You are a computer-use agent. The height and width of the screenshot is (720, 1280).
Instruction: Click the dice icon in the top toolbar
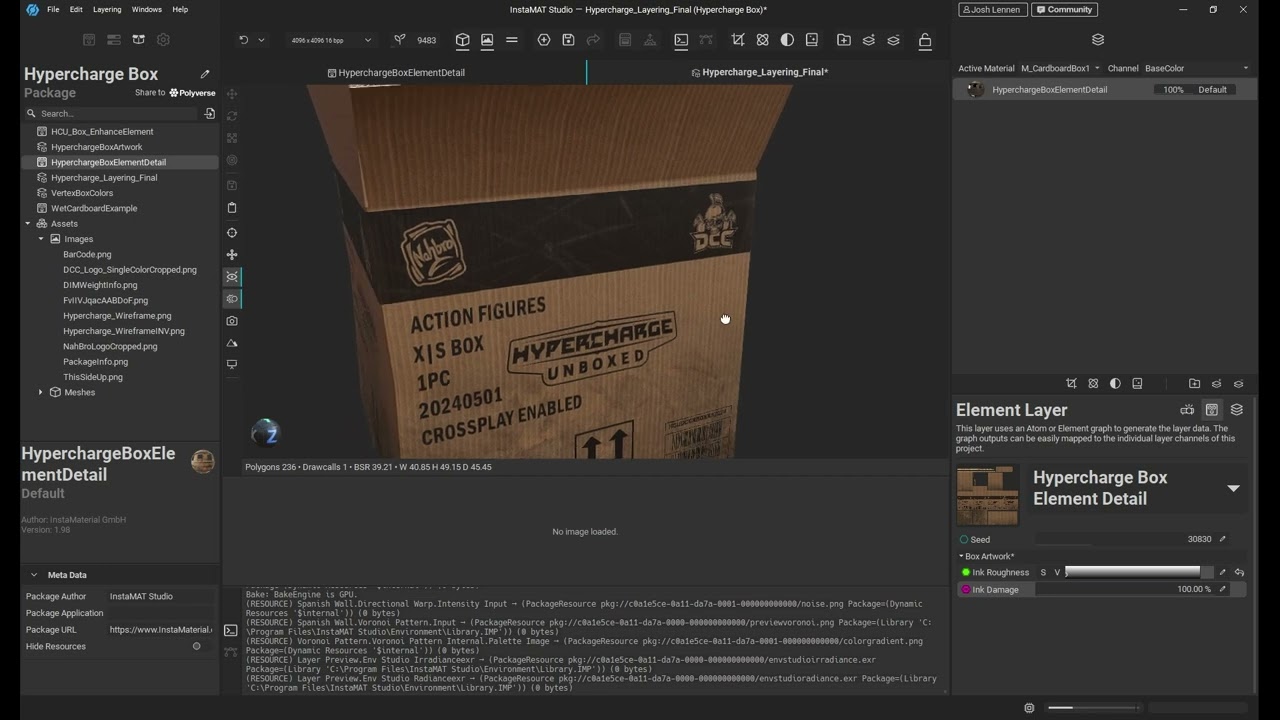tap(812, 40)
